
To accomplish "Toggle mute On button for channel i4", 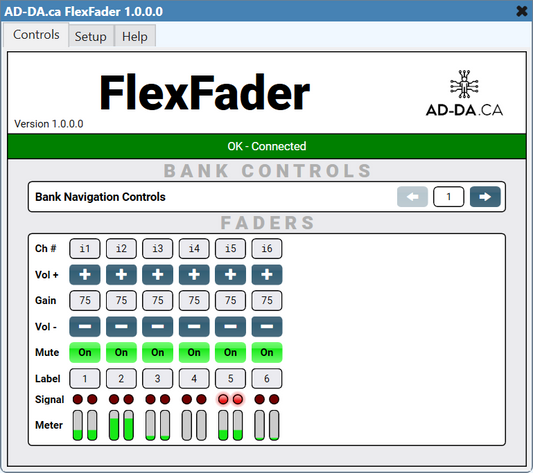I will 194,352.
